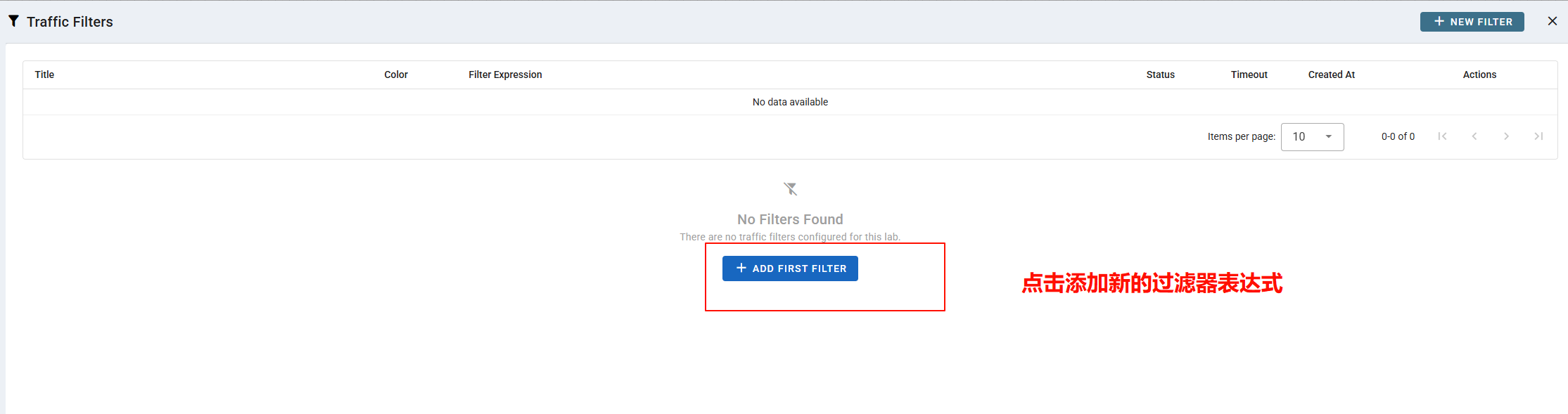Screen dimensions: 1568x414
Task: Click the 0-0 of 0 pagination text
Action: tap(1398, 136)
